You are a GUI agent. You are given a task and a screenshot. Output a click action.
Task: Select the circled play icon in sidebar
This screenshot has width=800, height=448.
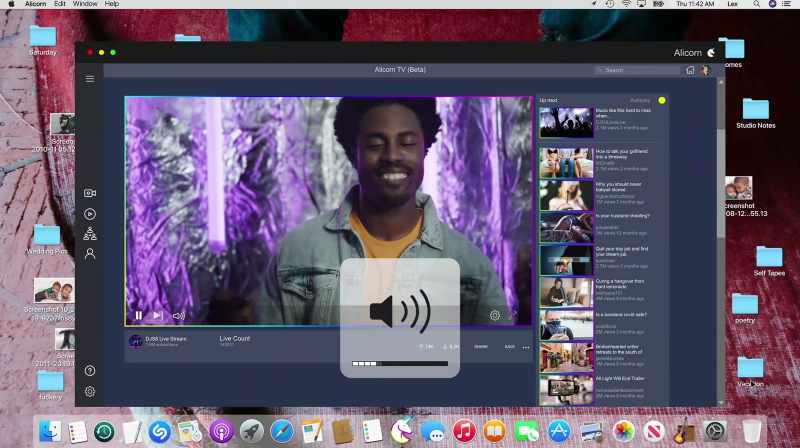(x=90, y=214)
